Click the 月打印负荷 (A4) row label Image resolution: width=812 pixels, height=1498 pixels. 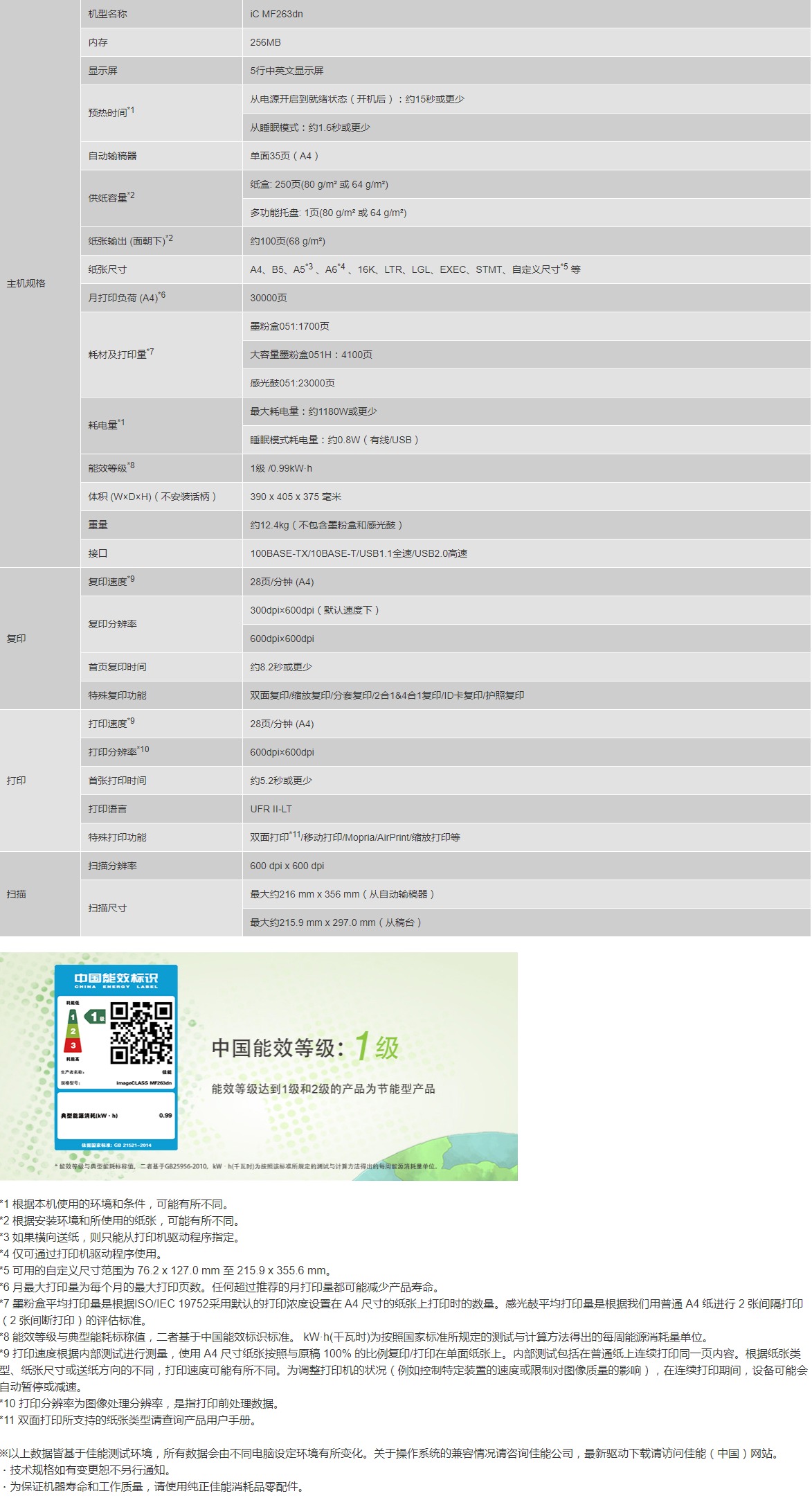coord(126,298)
